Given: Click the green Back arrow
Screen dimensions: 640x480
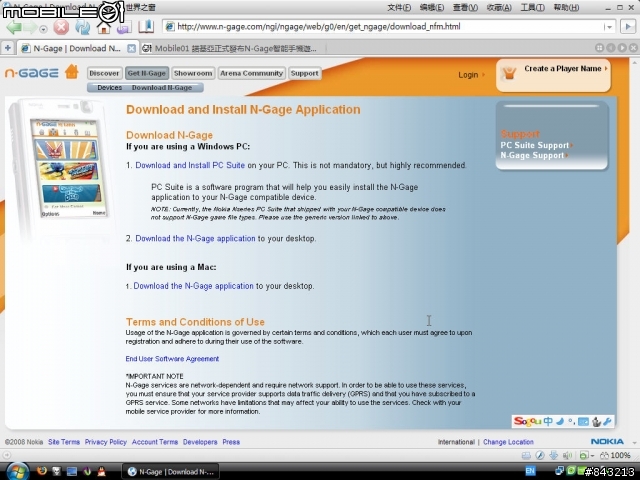Looking at the screenshot, I should coord(14,28).
